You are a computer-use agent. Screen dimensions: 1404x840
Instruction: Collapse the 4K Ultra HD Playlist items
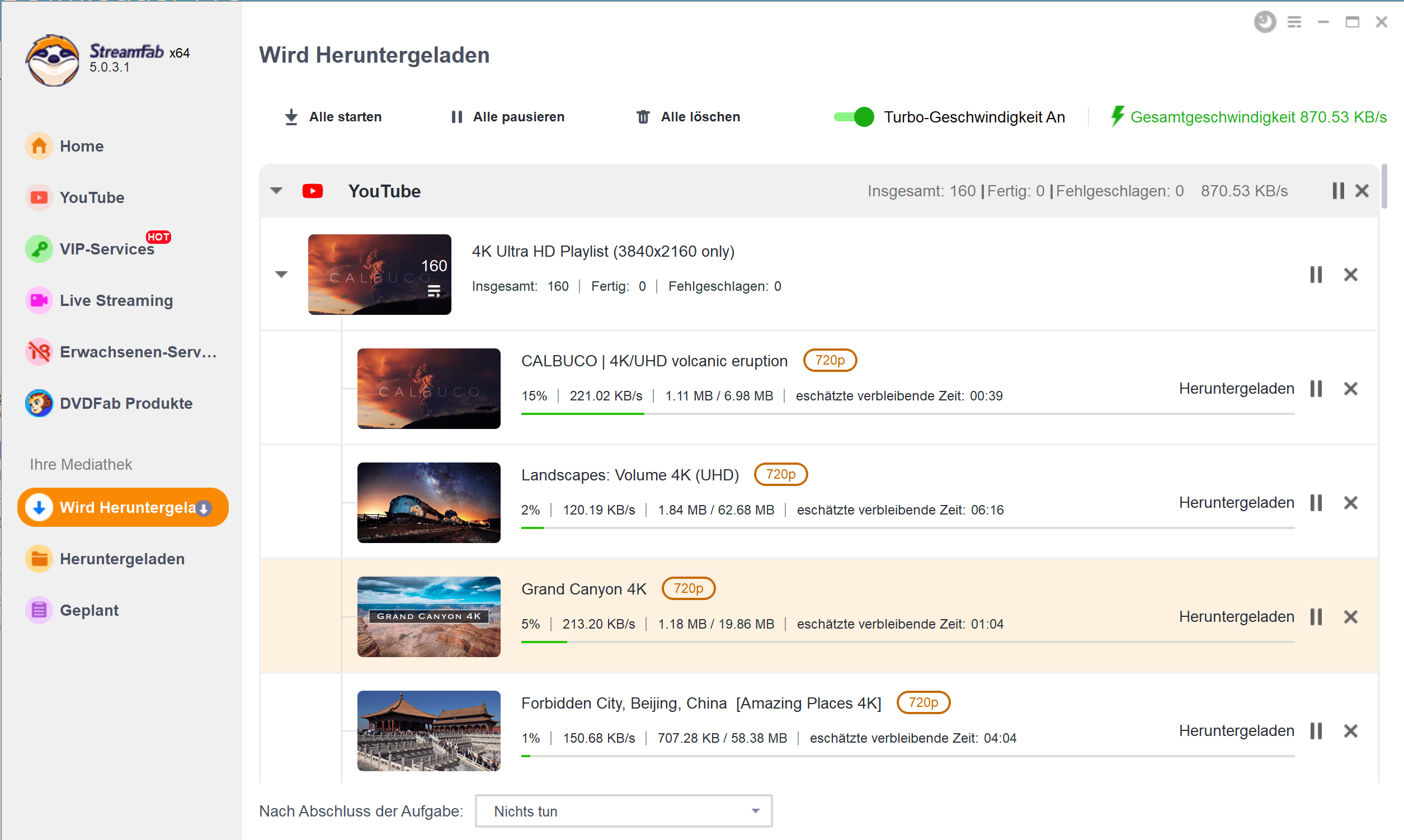coord(281,275)
